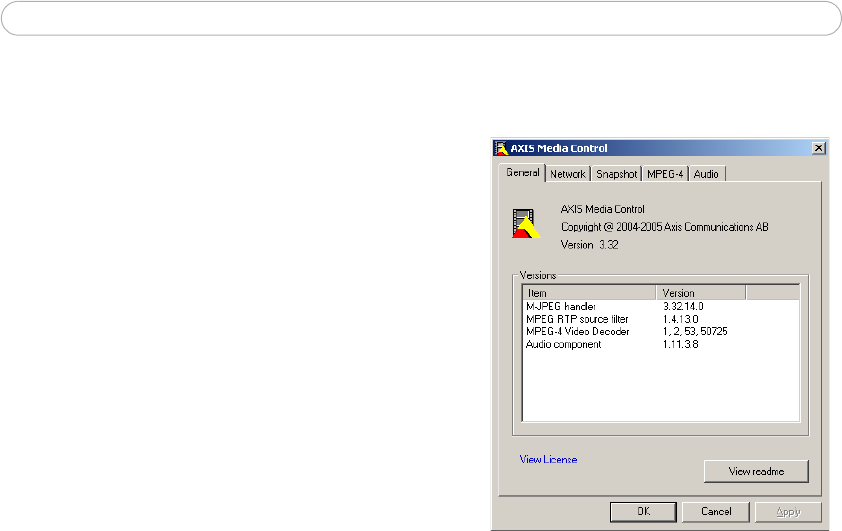Click the AXIS film-strip logo icon
Viewport: 842px width, 531px height.
pyautogui.click(x=526, y=223)
